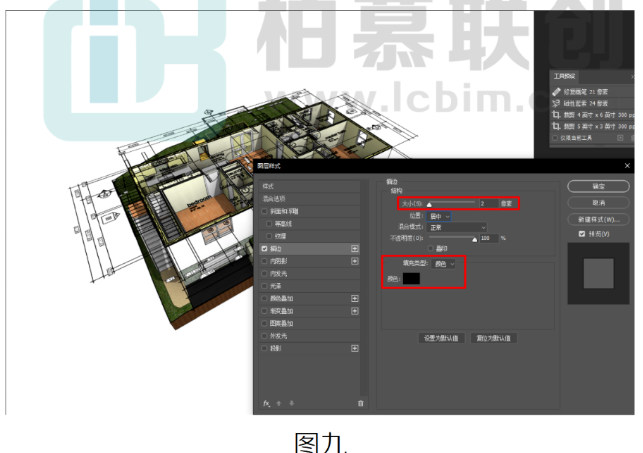The height and width of the screenshot is (453, 643).
Task: Click the 大小 size slider handle
Action: coord(429,205)
